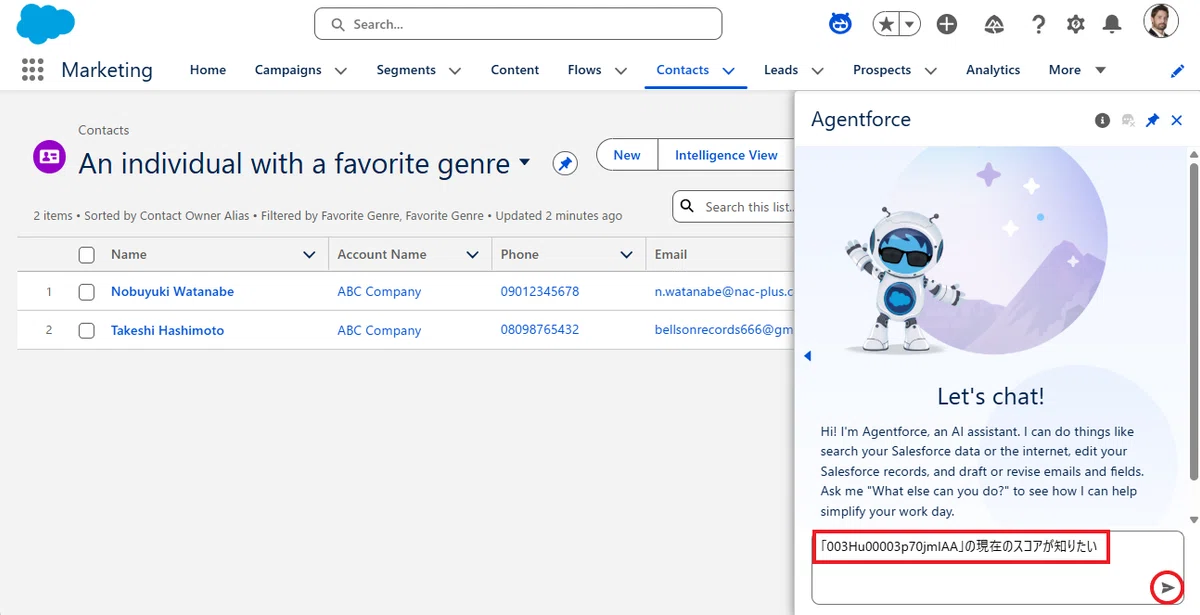Select the Takeshi Hashimoto row checkbox
The height and width of the screenshot is (615, 1200).
[87, 330]
